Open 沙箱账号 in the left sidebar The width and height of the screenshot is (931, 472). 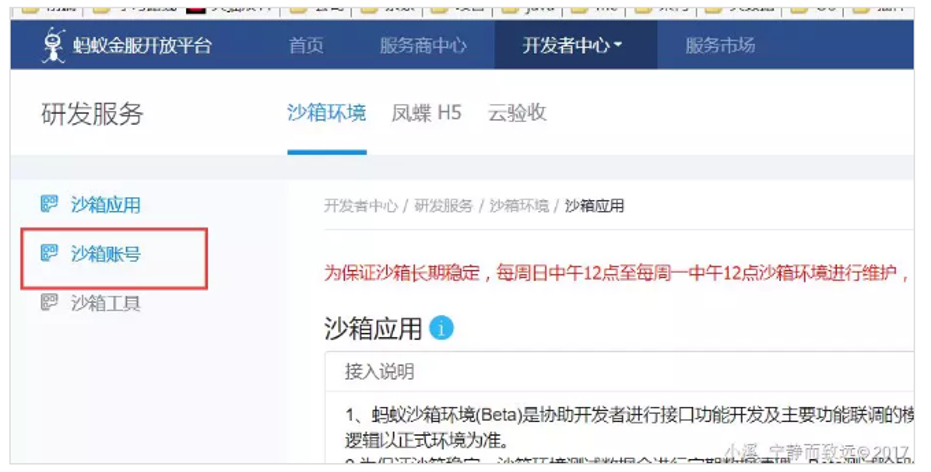click(106, 254)
